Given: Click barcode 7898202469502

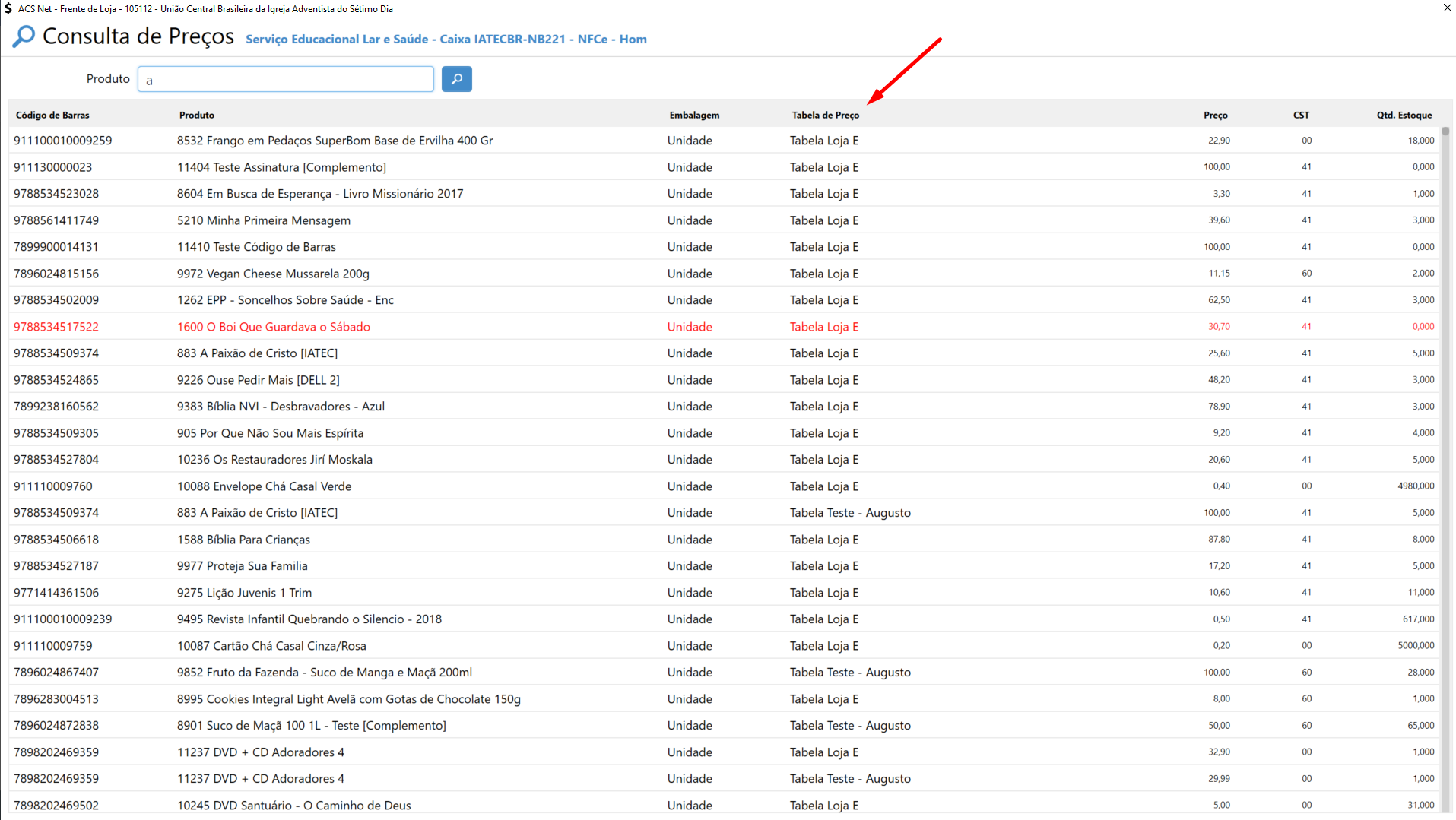Looking at the screenshot, I should click(x=56, y=806).
